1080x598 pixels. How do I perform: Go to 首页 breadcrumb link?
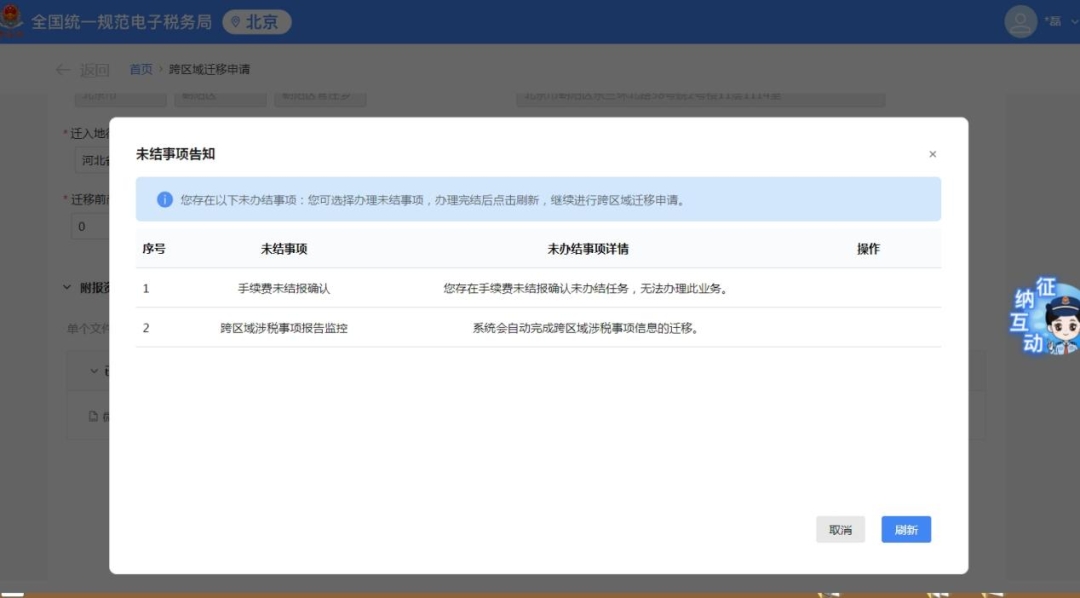[141, 70]
